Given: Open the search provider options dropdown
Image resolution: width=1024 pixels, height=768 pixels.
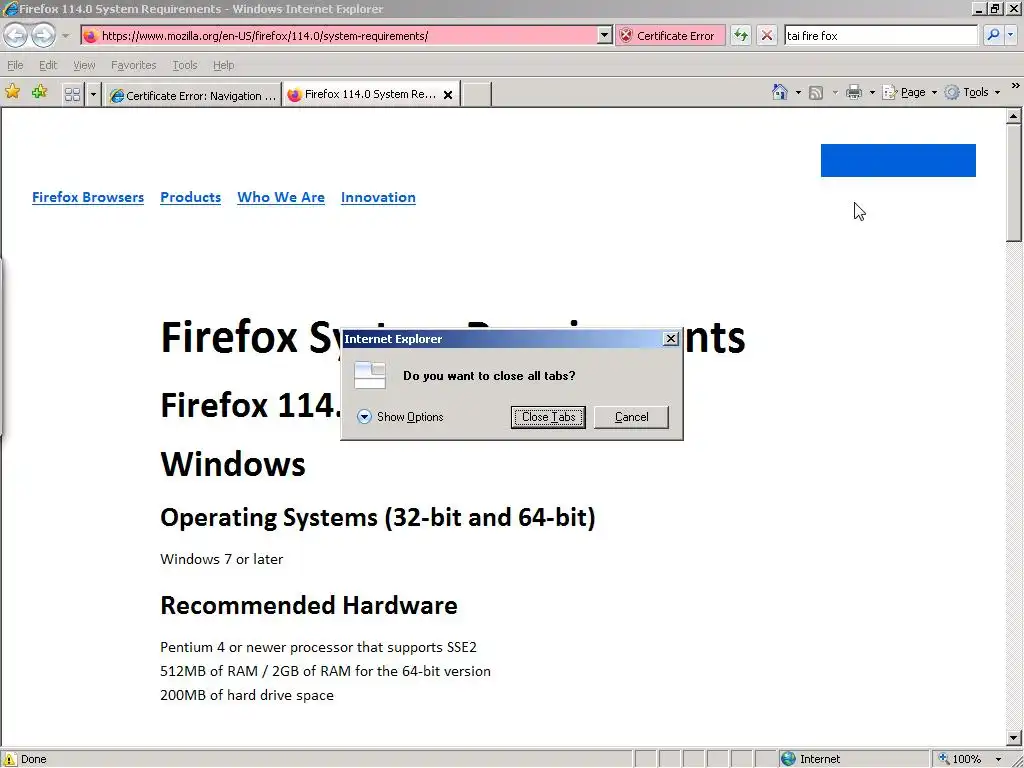Looking at the screenshot, I should [x=1011, y=36].
